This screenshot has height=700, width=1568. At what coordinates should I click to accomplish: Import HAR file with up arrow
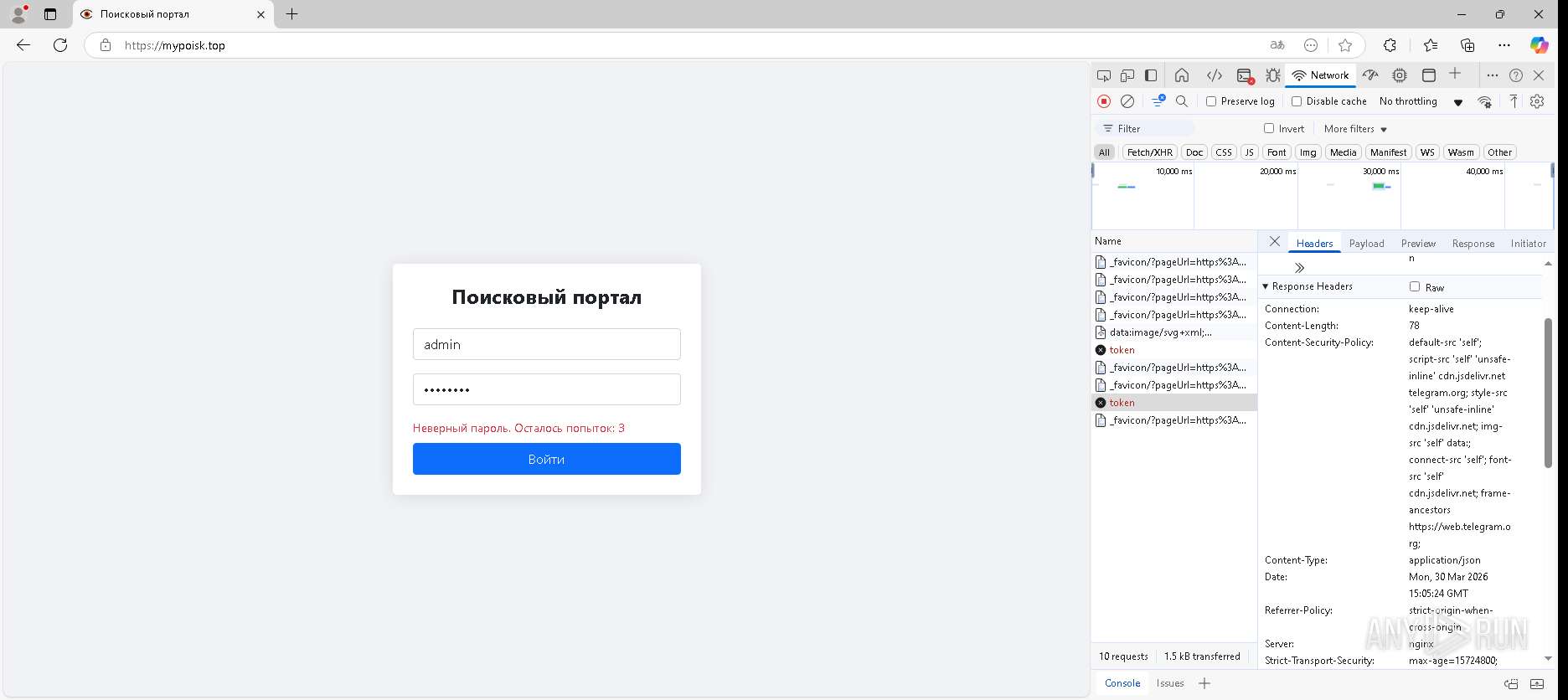point(1514,101)
